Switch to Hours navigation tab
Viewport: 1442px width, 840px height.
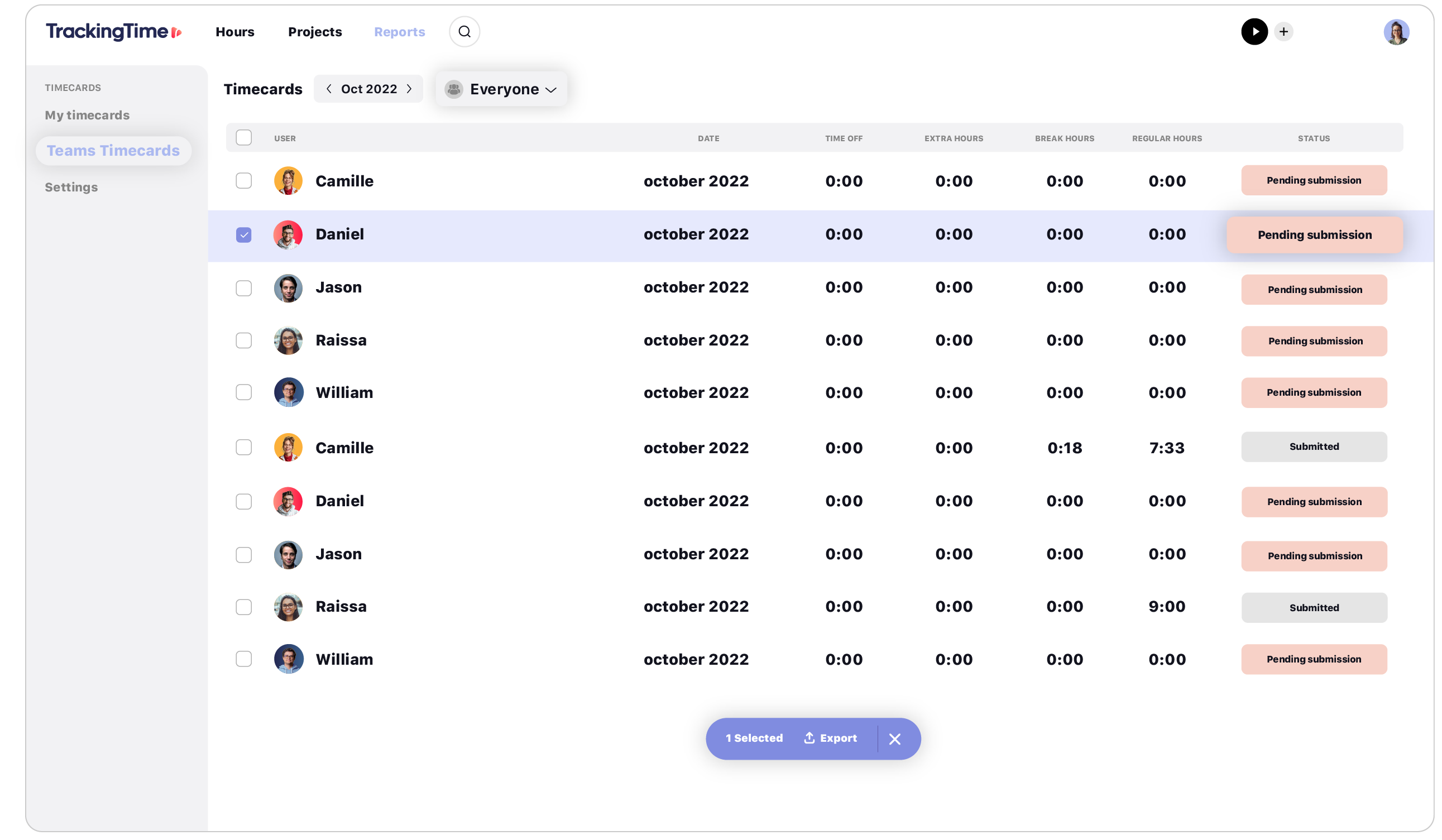coord(235,31)
